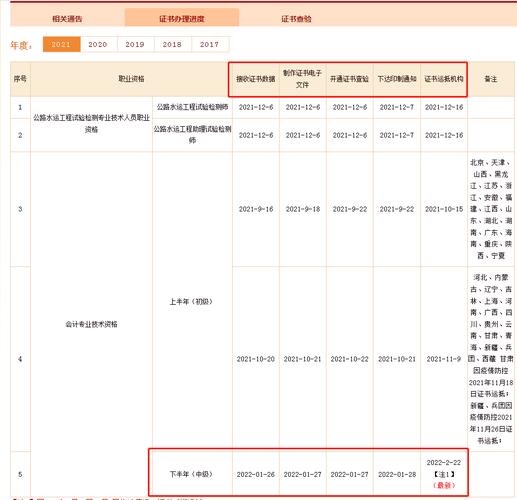Click the red 最新 label

pos(444,485)
